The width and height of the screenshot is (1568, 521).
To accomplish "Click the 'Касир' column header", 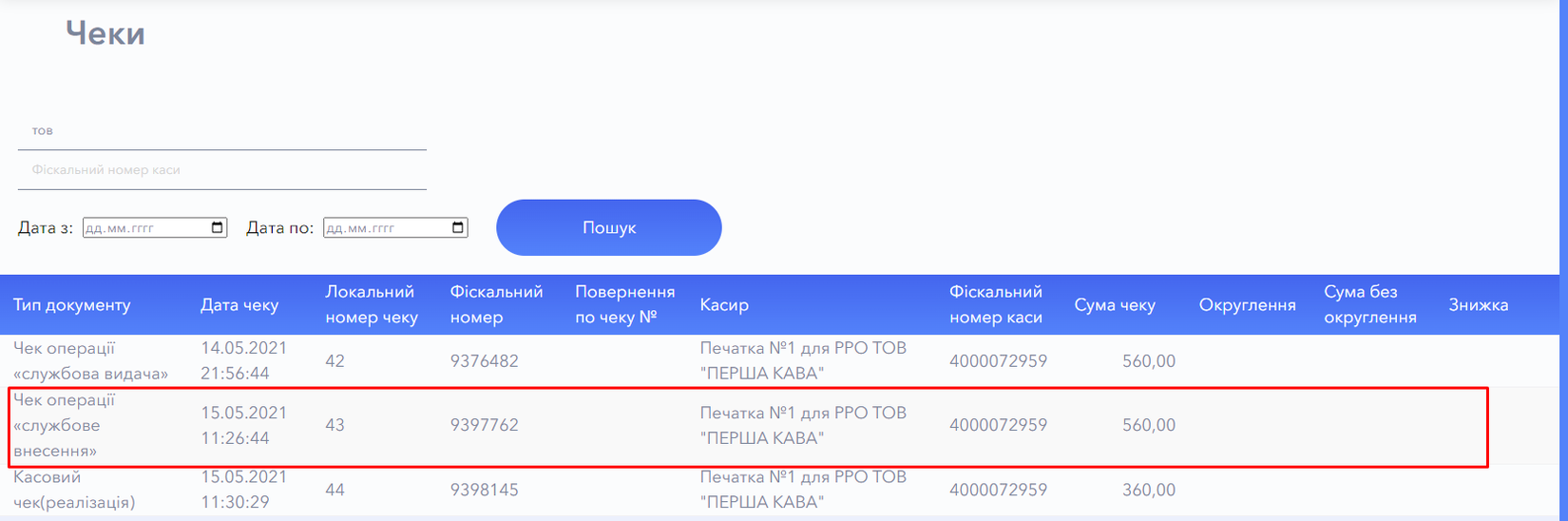I will [724, 305].
